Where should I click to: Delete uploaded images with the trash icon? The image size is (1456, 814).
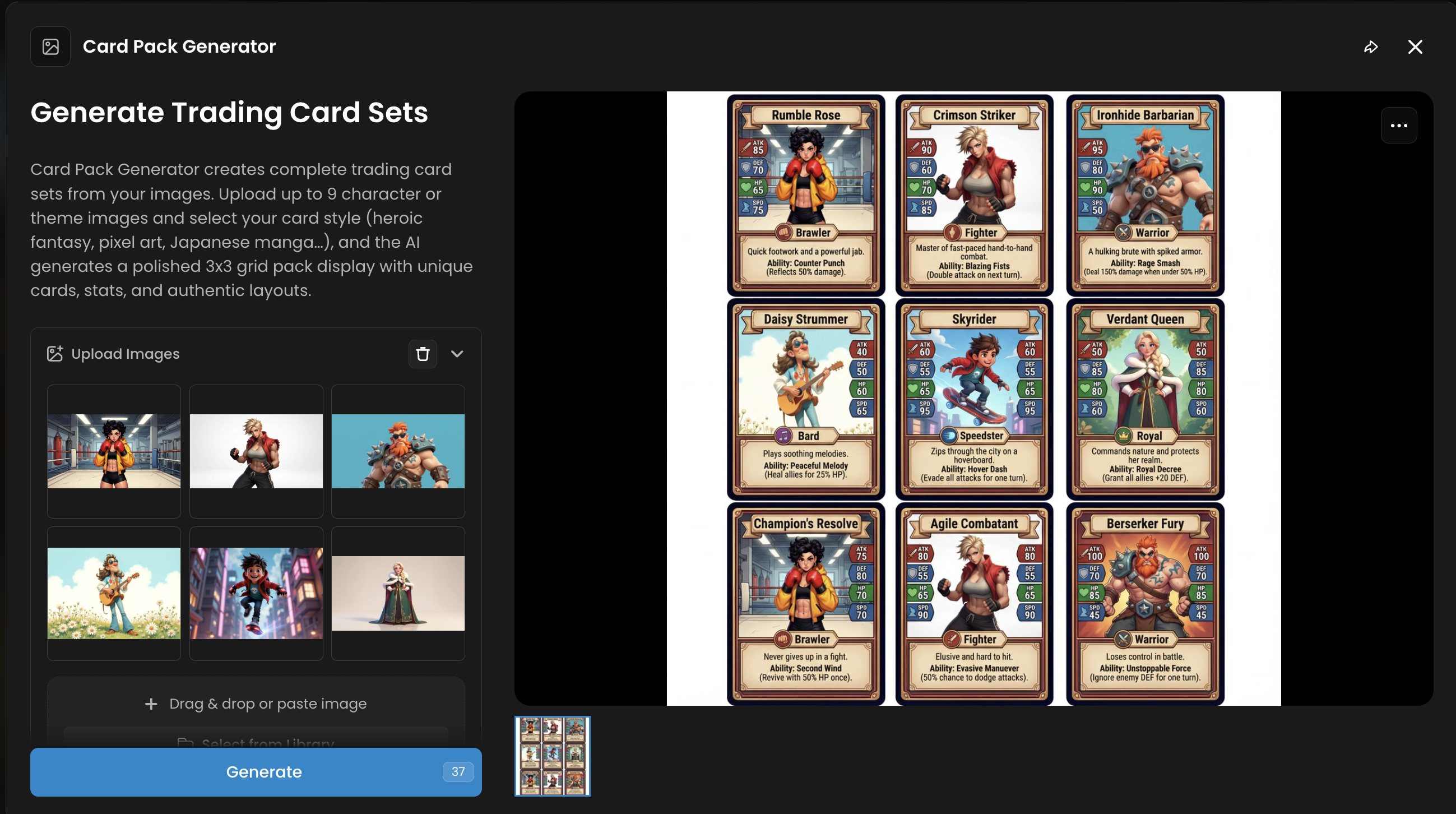423,354
